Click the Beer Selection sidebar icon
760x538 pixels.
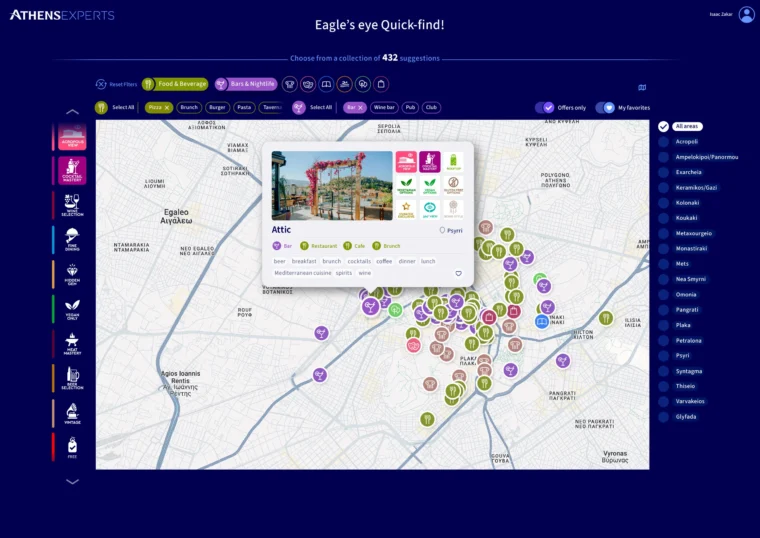tap(72, 378)
